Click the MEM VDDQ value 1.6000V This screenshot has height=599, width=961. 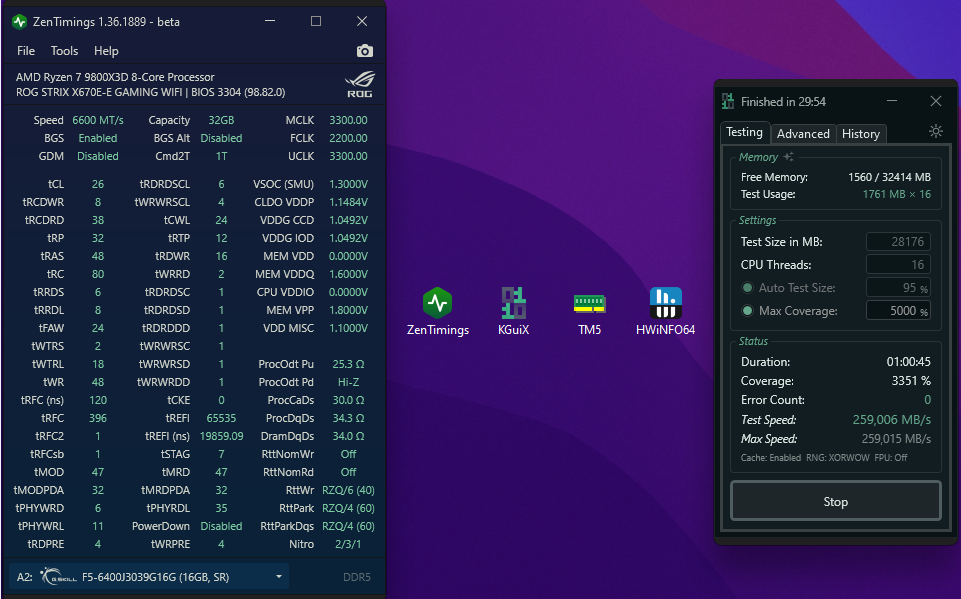(x=348, y=274)
